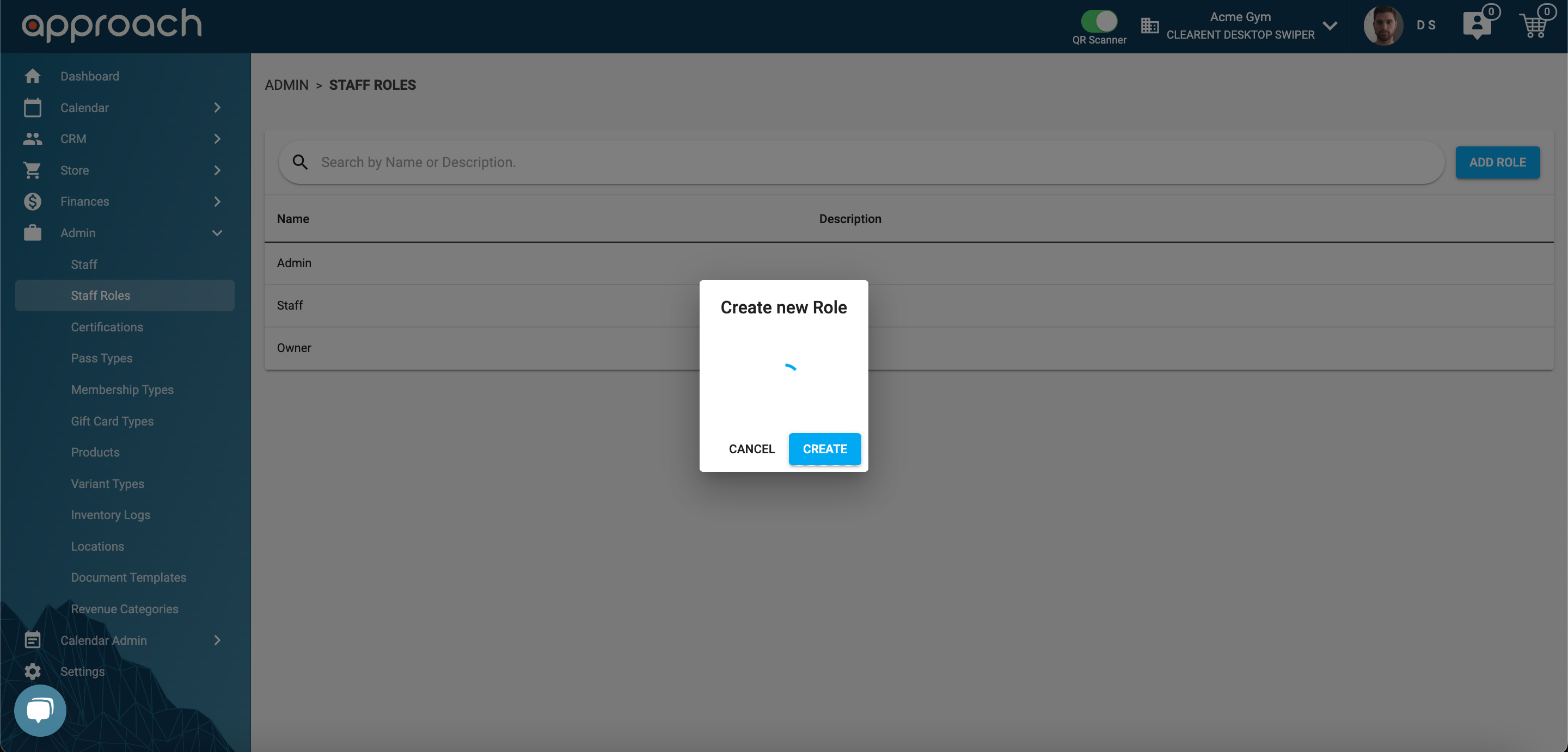
Task: Open the contact notifications icon
Action: coord(1477,25)
